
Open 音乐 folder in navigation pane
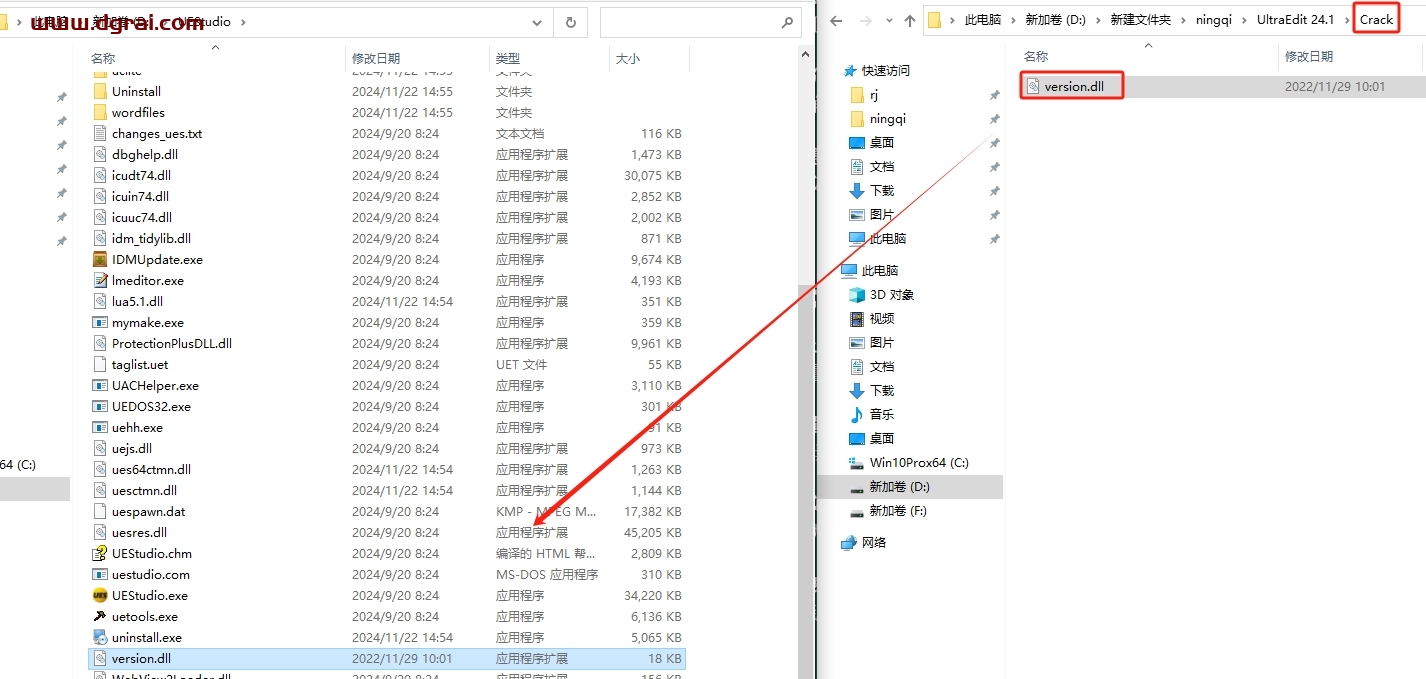tap(871, 414)
